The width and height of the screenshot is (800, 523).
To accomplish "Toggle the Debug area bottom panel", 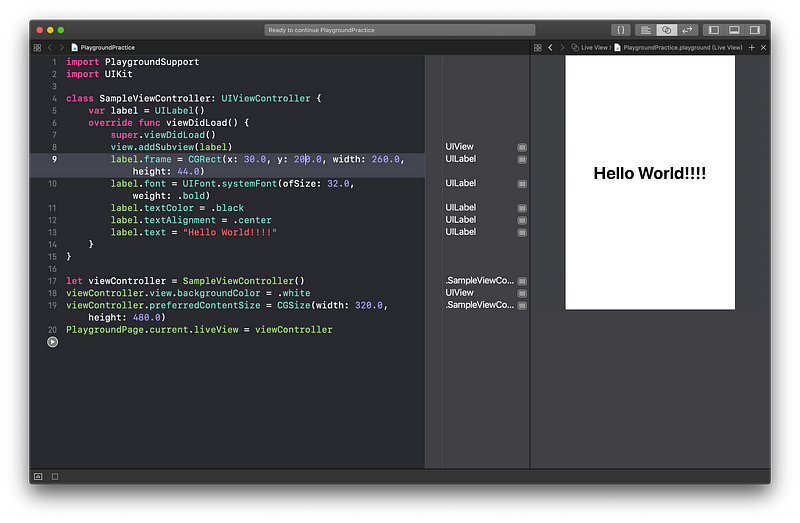I will tap(734, 30).
